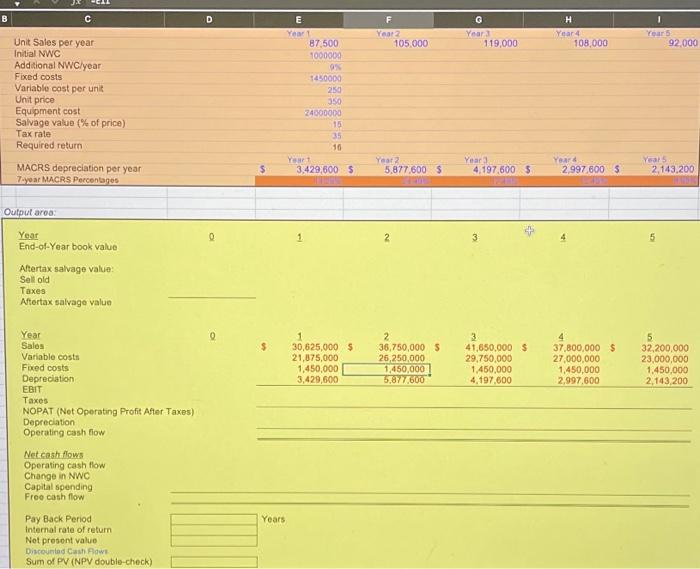
Task: Select 'Operating cash flow' under Net cash flows
Action: [65, 465]
